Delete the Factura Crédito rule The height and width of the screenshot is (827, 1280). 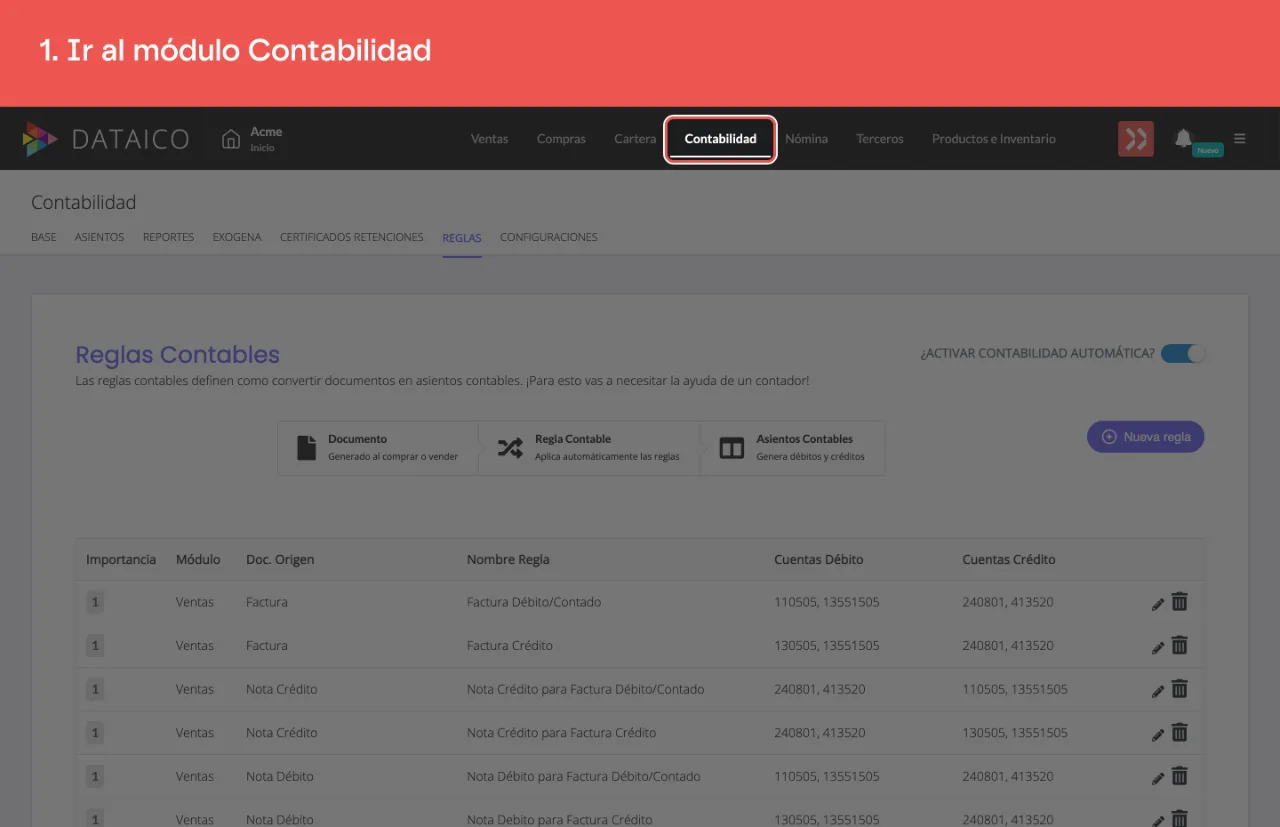coord(1180,646)
